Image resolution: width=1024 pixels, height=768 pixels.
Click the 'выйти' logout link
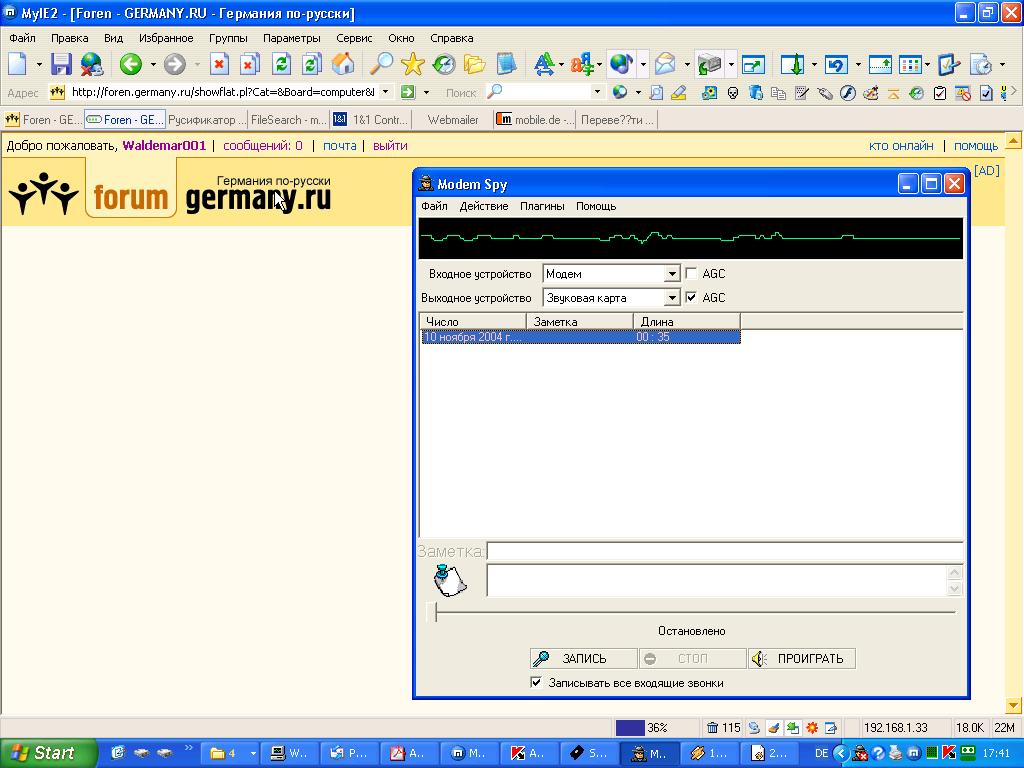click(390, 146)
